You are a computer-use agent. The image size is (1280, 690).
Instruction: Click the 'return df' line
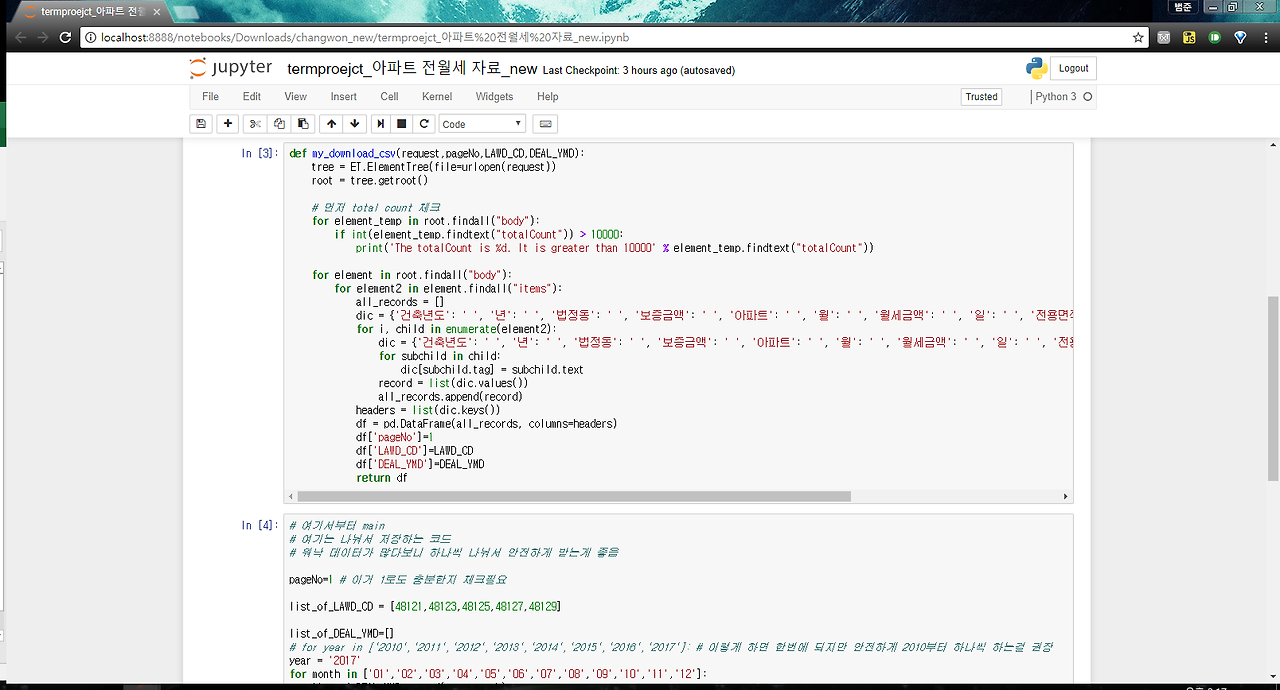click(x=381, y=478)
